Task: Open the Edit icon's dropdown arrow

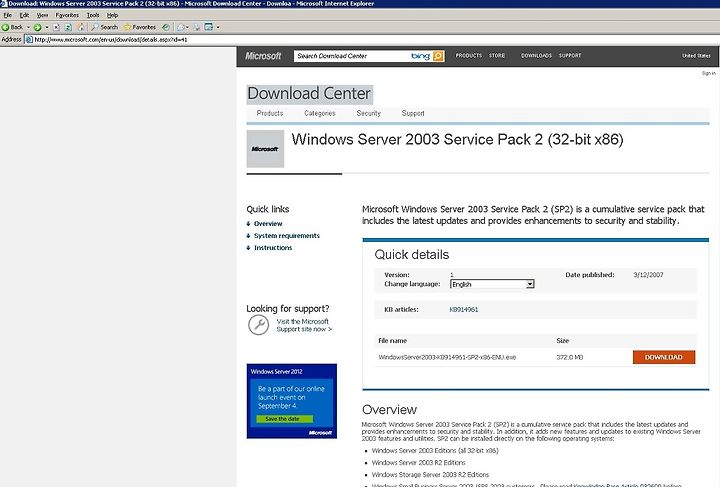Action: coord(218,27)
